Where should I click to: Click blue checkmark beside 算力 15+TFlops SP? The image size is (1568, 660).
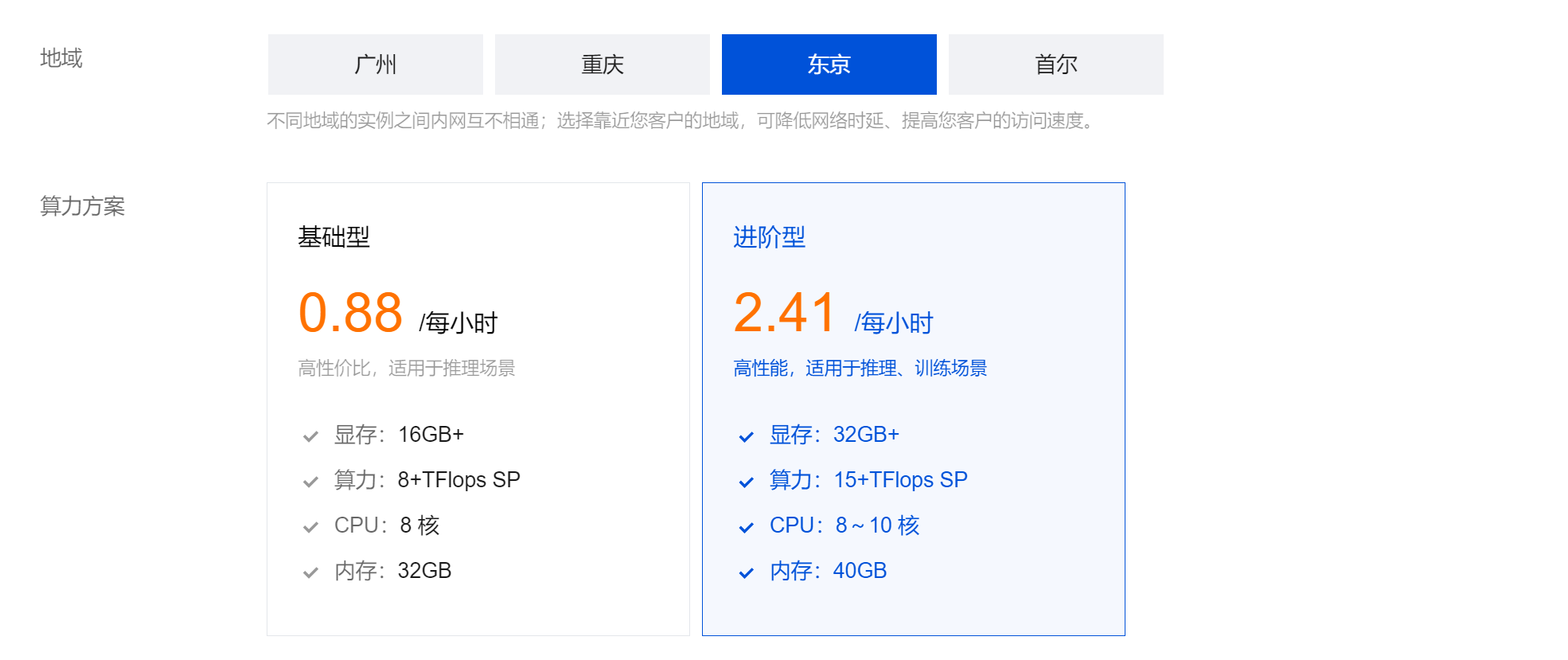tap(746, 482)
